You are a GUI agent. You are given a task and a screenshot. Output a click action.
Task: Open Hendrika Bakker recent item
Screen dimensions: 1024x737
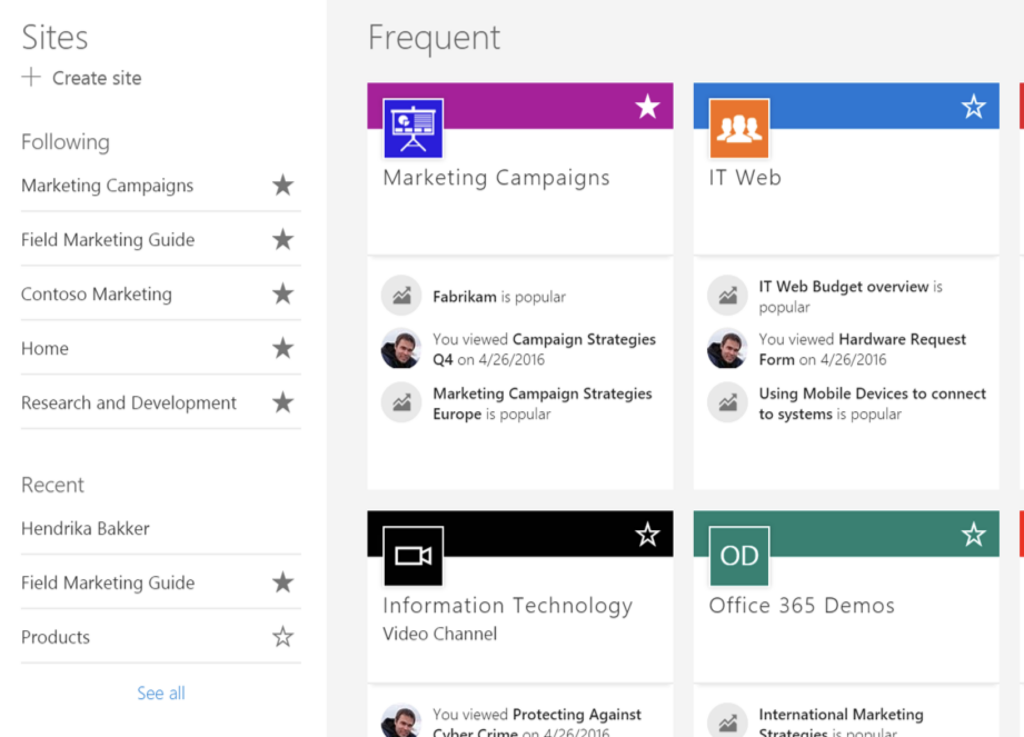86,528
